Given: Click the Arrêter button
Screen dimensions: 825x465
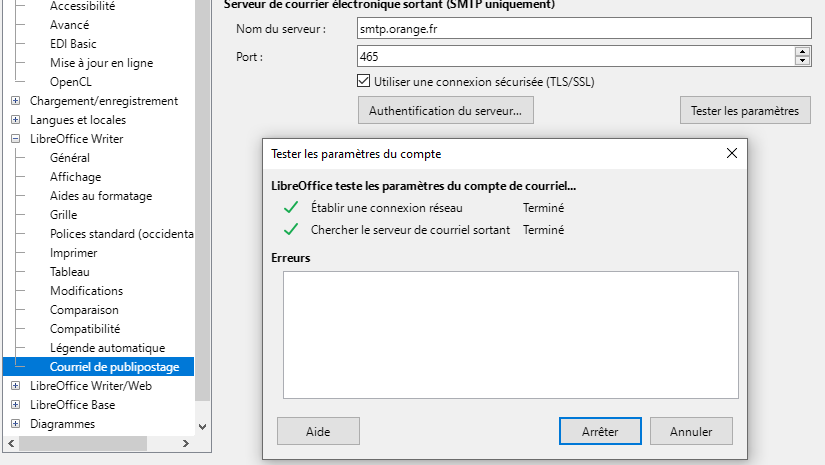Looking at the screenshot, I should 600,431.
